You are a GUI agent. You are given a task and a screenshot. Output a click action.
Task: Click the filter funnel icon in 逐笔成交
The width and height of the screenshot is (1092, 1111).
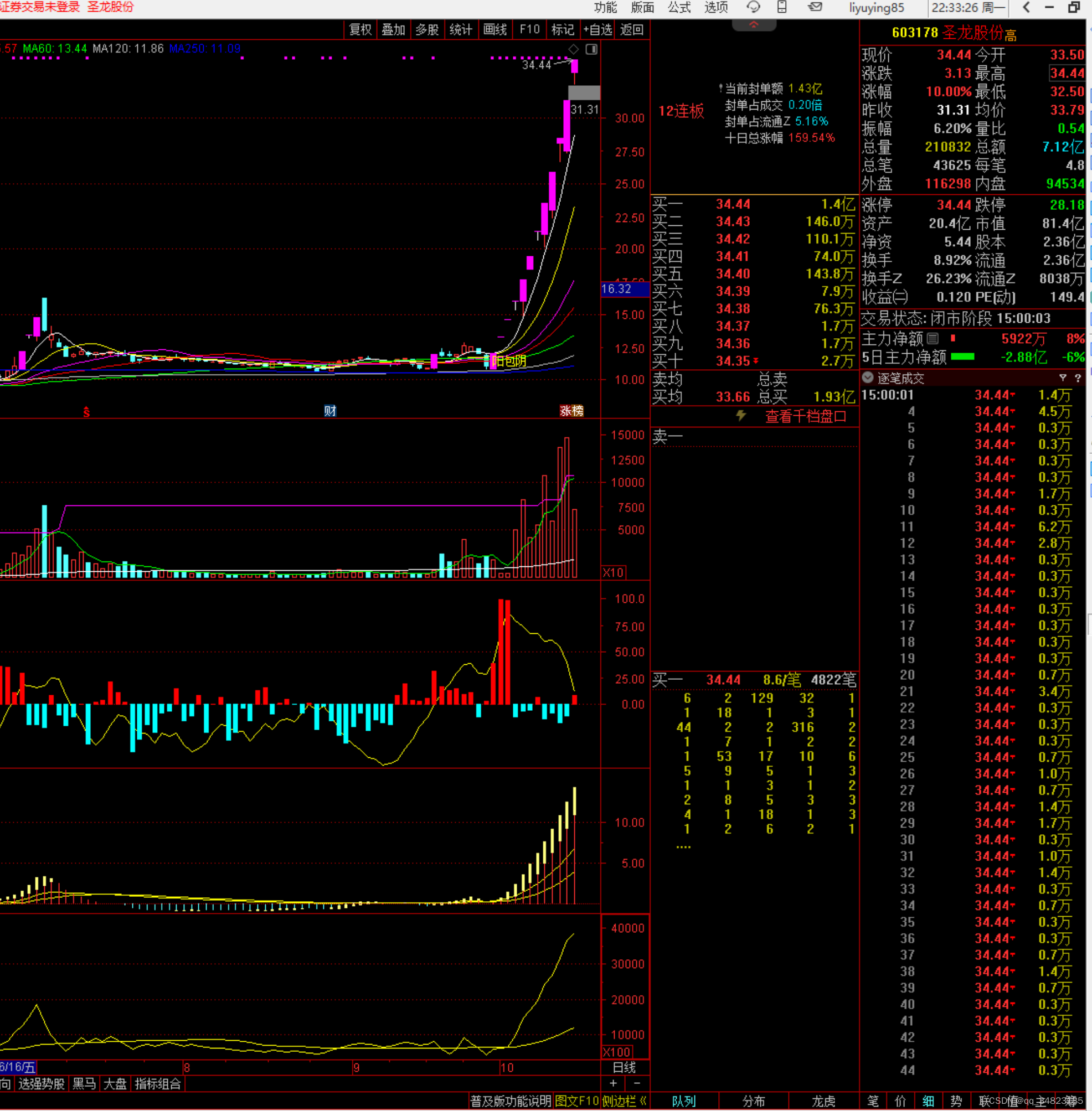coord(1063,378)
